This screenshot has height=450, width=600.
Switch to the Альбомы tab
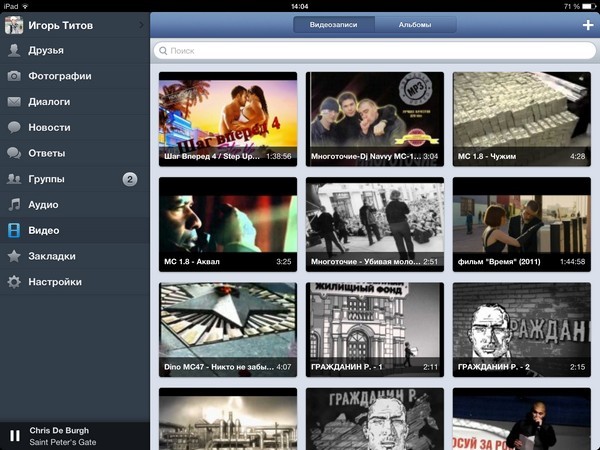coord(415,25)
